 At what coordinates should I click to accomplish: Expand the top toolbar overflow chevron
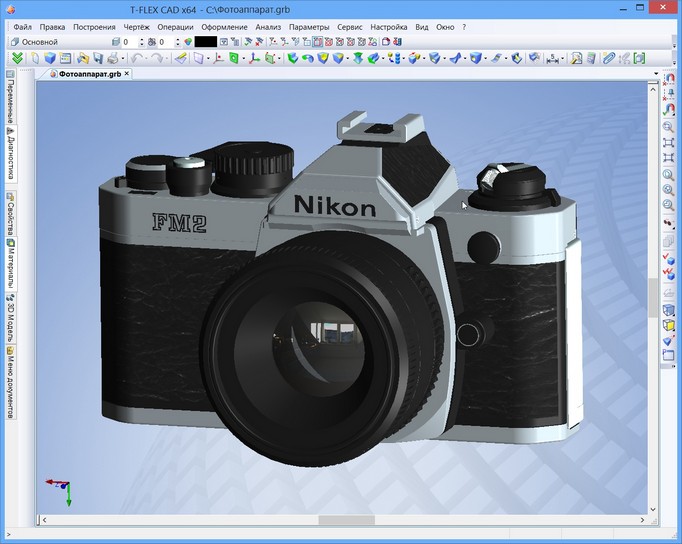click(674, 46)
